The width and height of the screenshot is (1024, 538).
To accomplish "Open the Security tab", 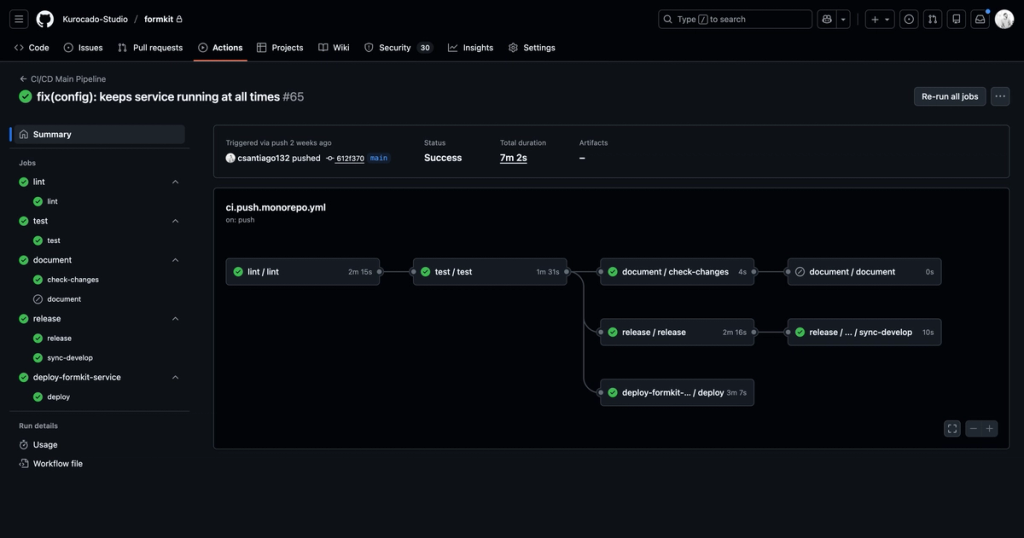I will pos(398,48).
